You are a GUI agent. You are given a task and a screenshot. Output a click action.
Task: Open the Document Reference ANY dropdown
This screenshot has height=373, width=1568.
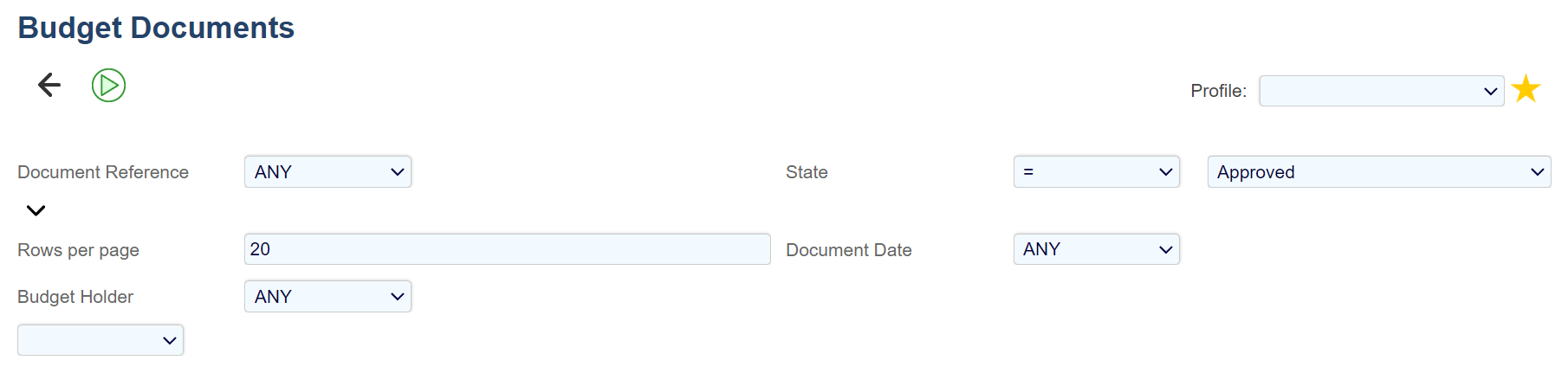(327, 172)
